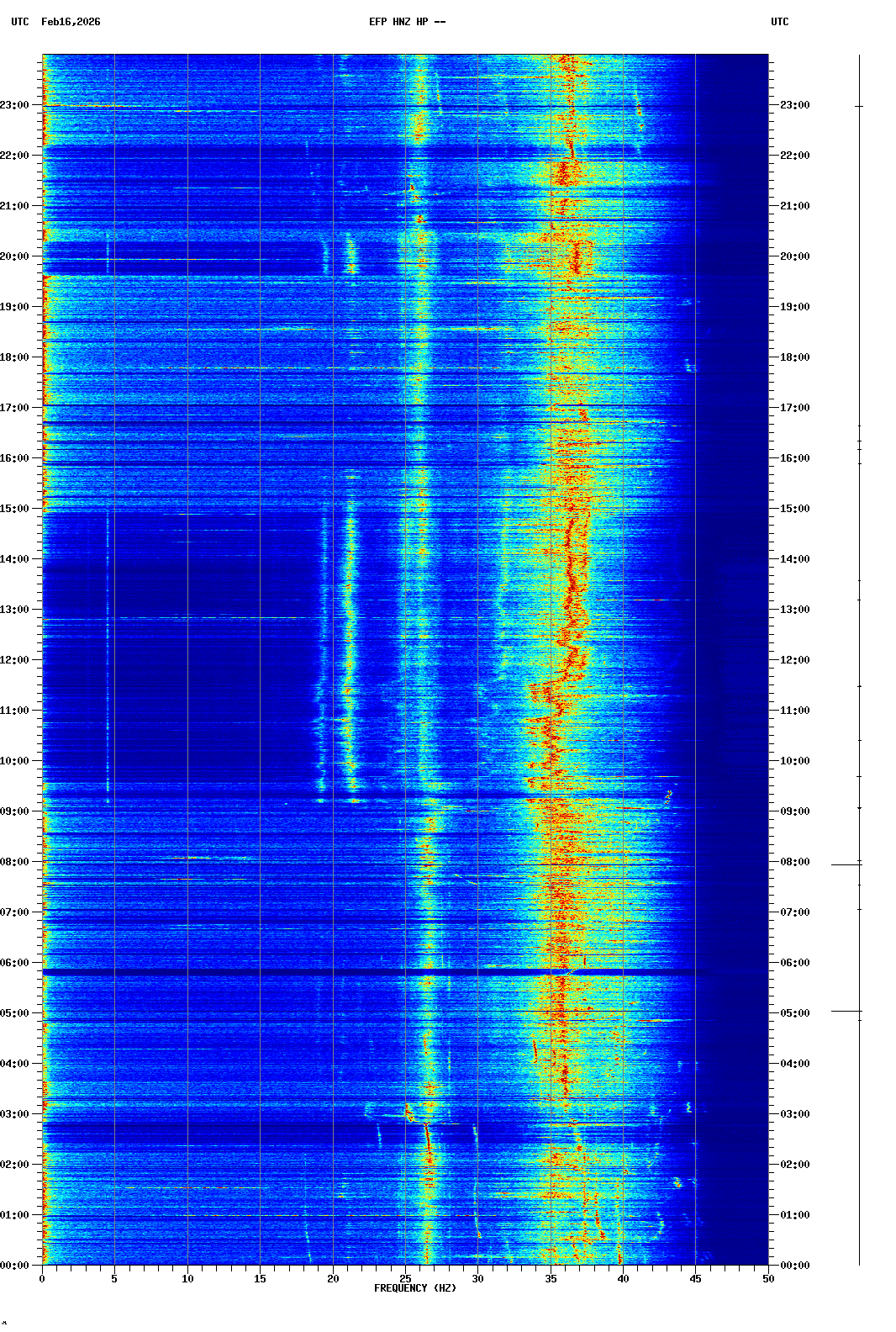Click seismogram trace spike near 05:00
The image size is (896, 1332).
click(x=846, y=1011)
